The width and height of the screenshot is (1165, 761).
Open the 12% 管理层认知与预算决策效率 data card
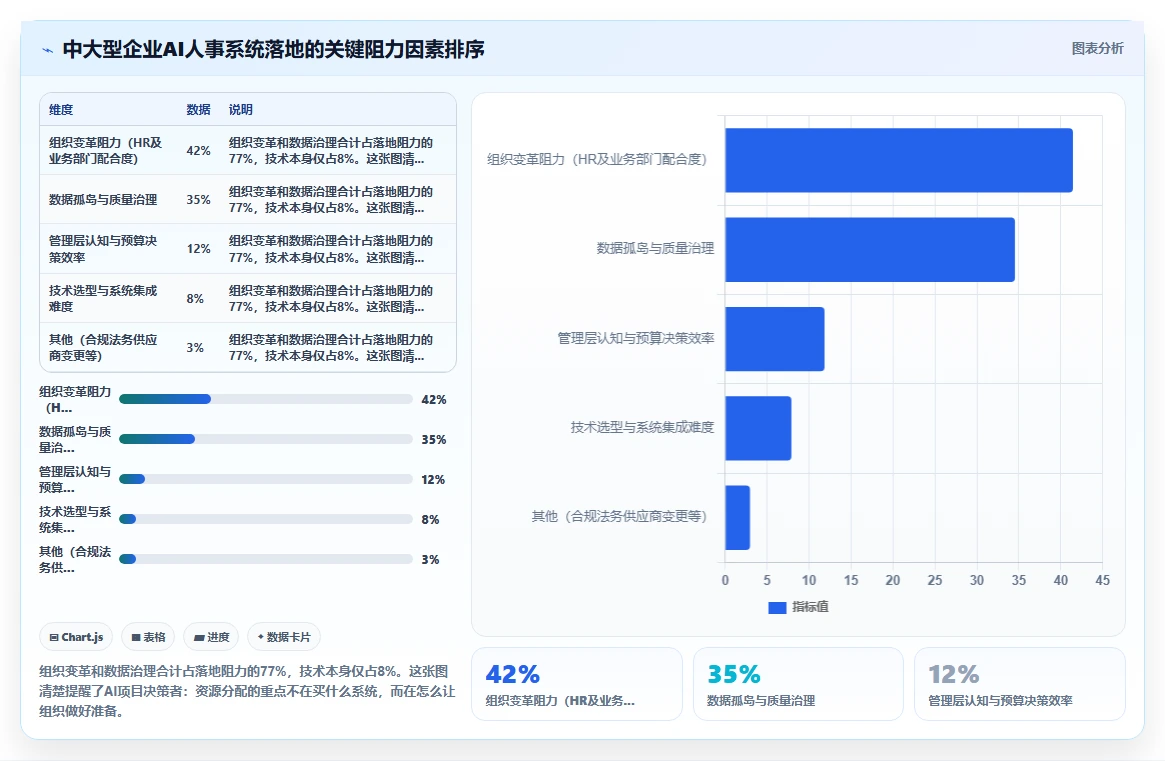[1019, 684]
